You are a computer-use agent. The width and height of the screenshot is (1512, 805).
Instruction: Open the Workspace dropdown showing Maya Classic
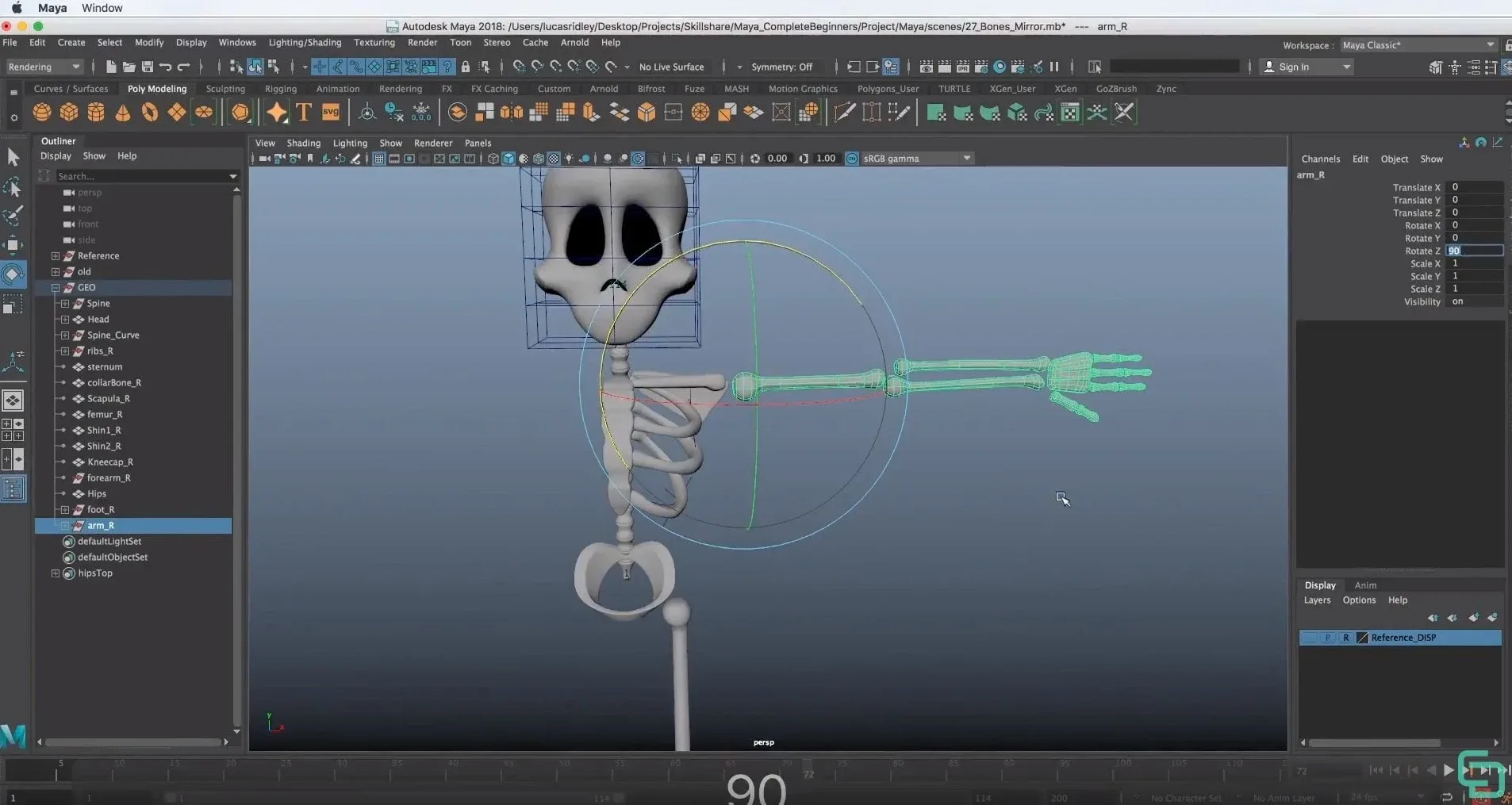tap(1418, 45)
